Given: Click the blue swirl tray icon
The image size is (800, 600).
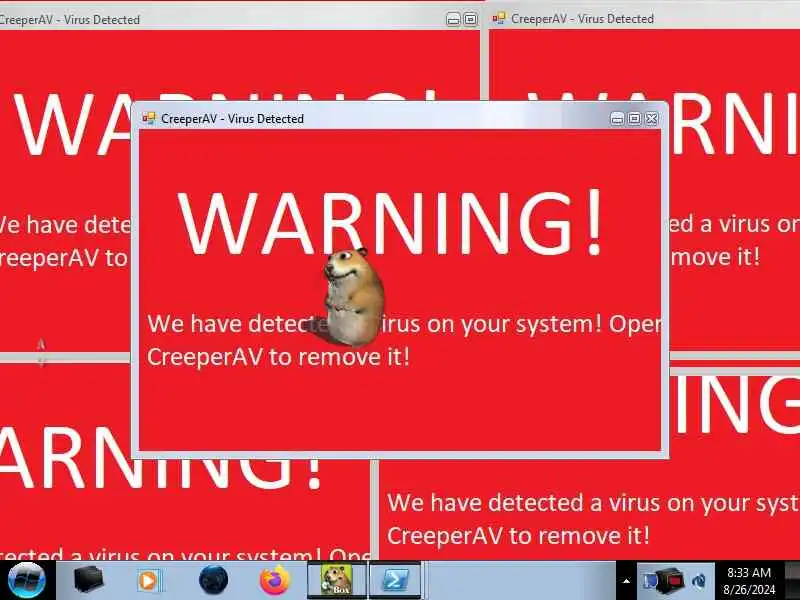Looking at the screenshot, I should pyautogui.click(x=699, y=581).
